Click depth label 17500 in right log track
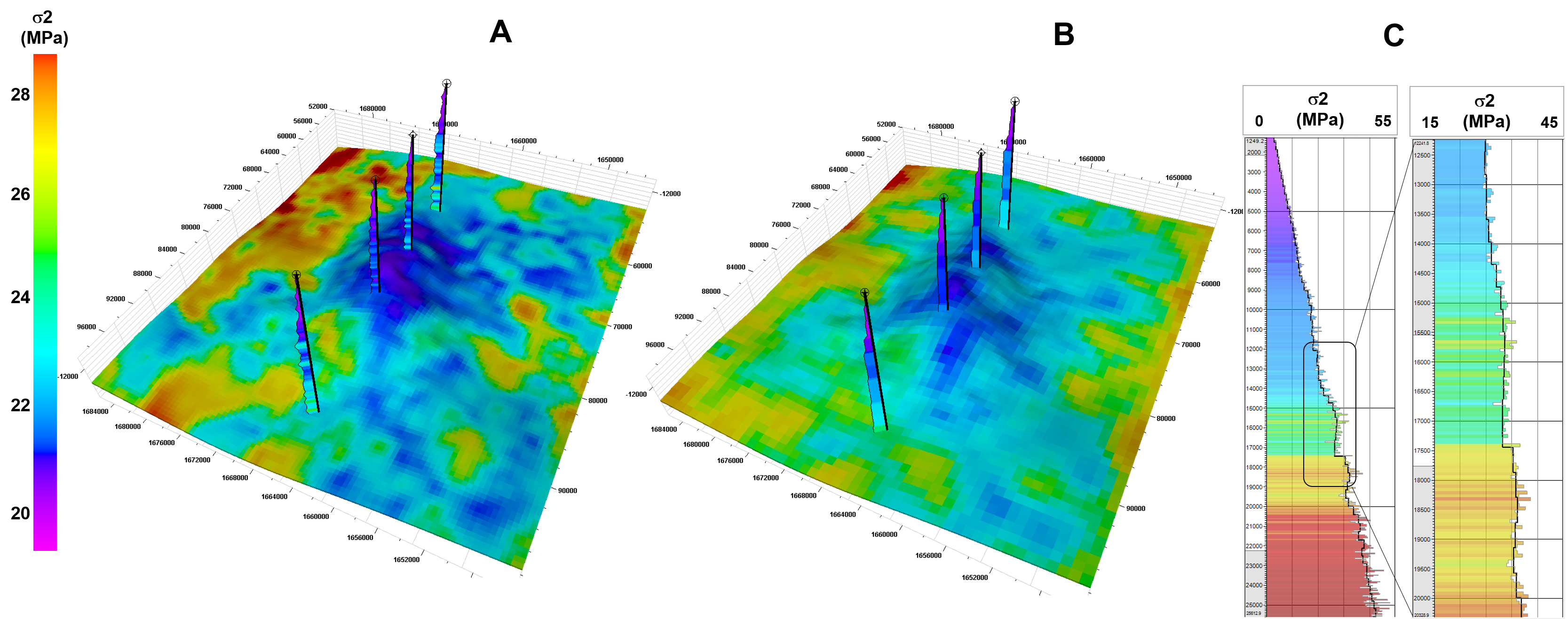The width and height of the screenshot is (1568, 619). [x=1422, y=451]
